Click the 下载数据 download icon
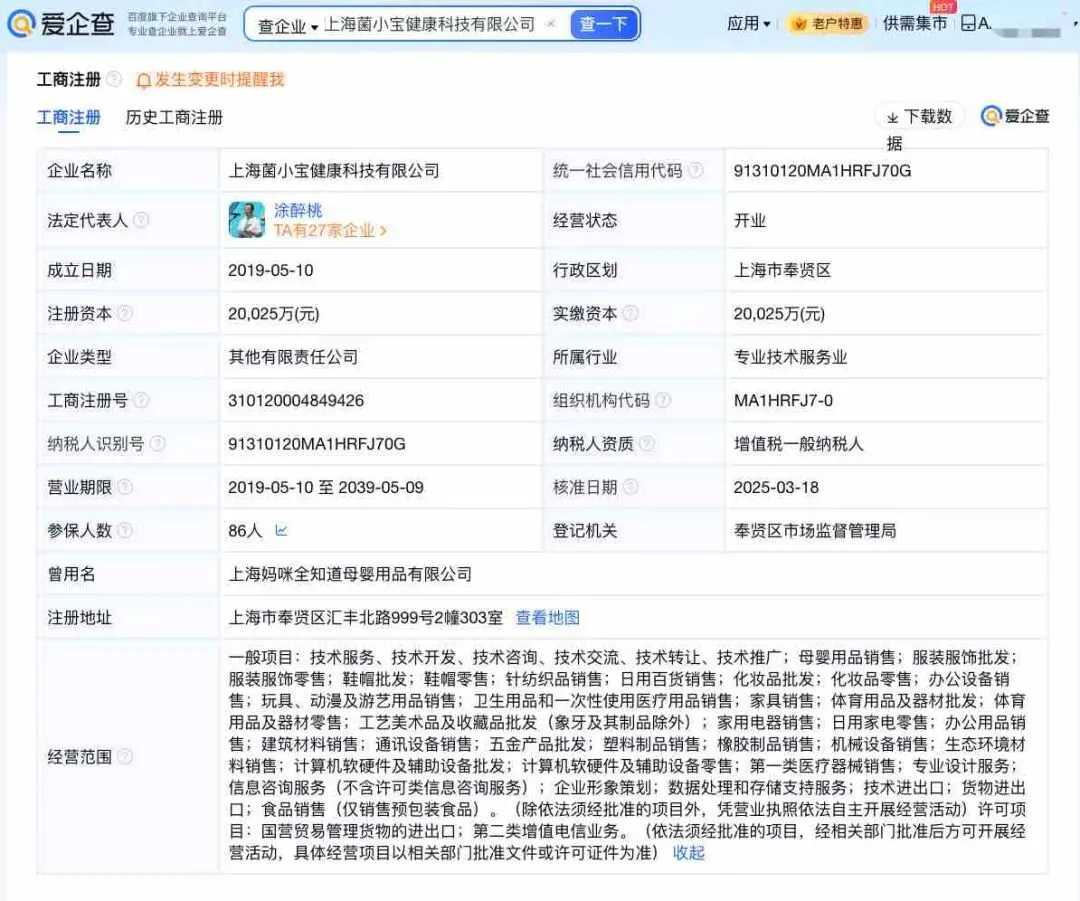The width and height of the screenshot is (1080, 901). (917, 116)
